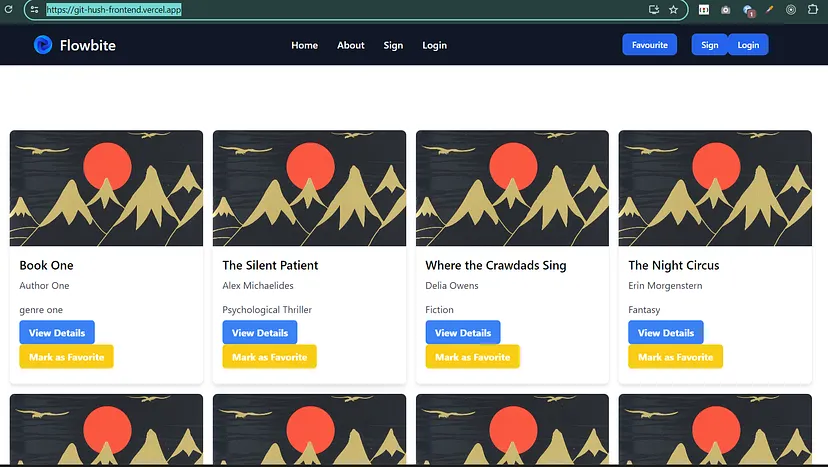Open the Home nav link

(x=305, y=45)
